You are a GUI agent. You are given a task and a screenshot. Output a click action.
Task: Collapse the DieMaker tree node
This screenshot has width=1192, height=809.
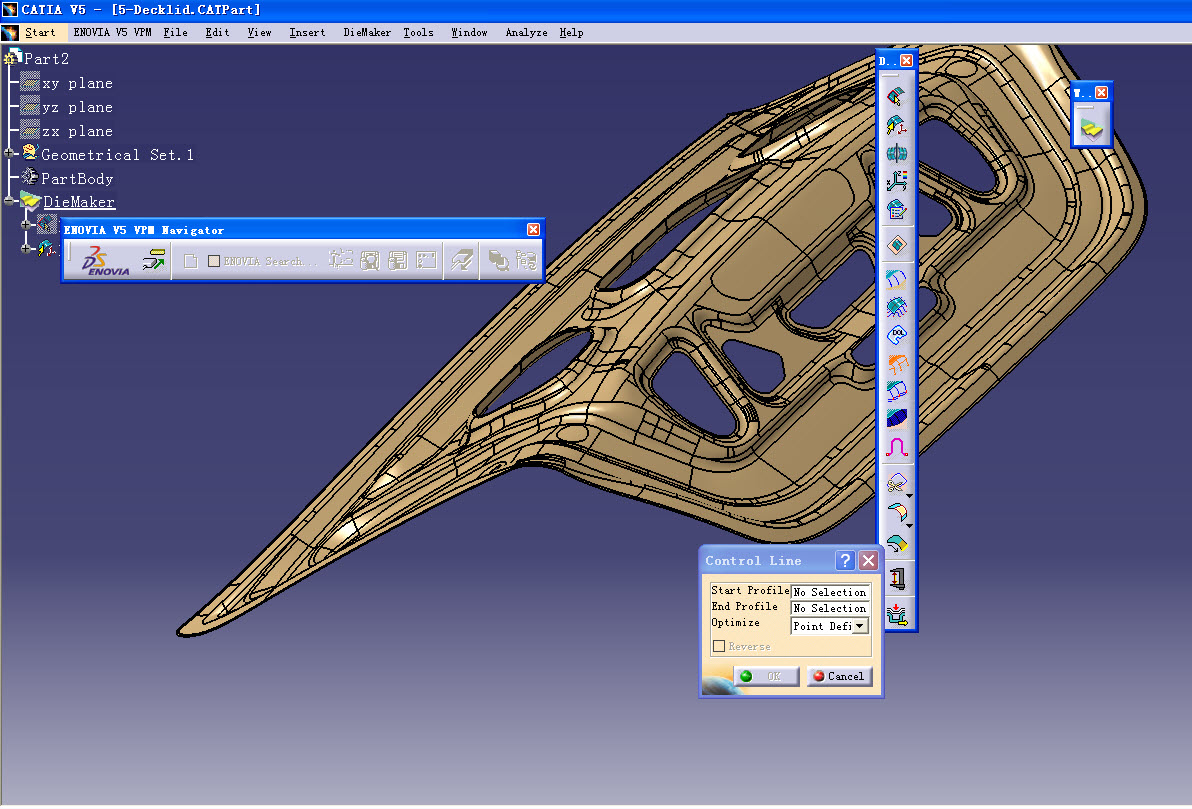coord(9,201)
